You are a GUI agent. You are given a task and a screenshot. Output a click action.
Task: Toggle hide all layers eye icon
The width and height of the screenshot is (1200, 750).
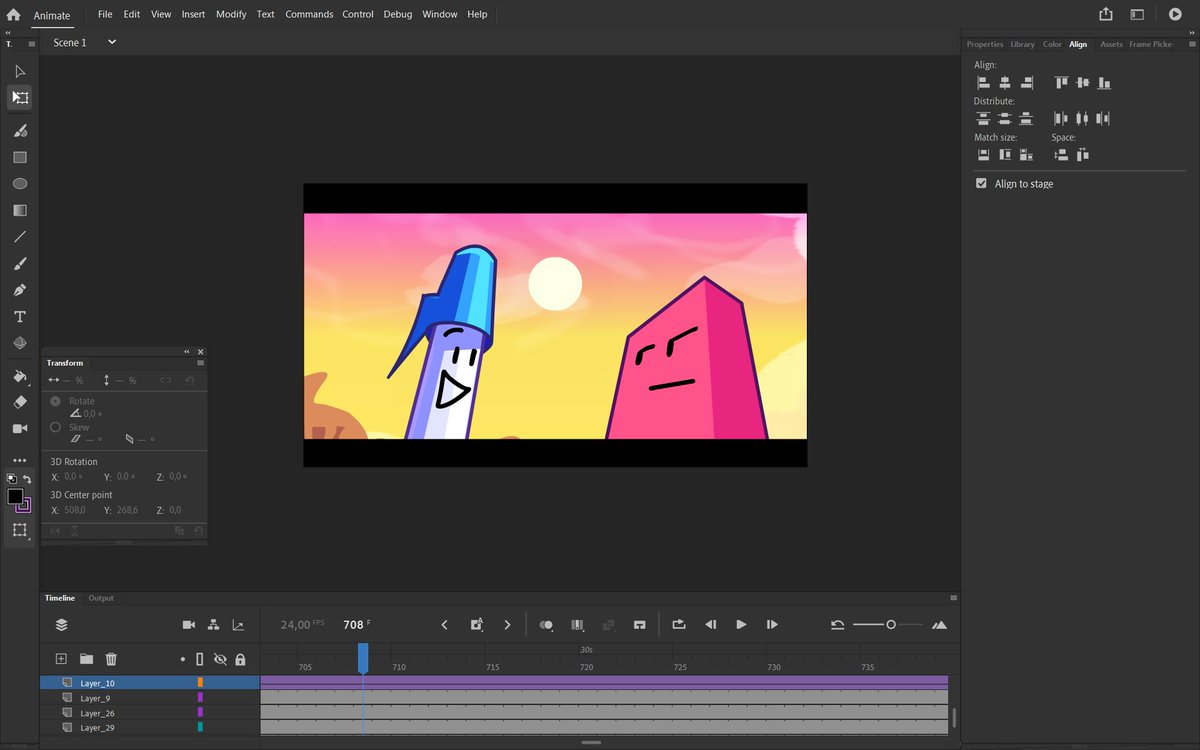[x=220, y=659]
